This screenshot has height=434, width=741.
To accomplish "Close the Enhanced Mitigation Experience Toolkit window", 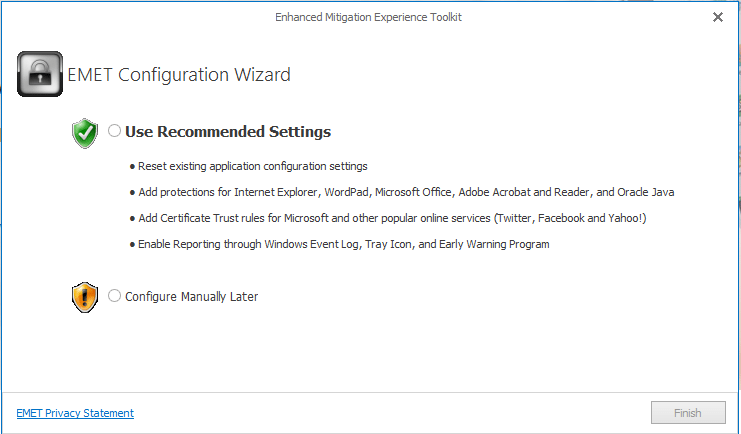I will coord(718,17).
